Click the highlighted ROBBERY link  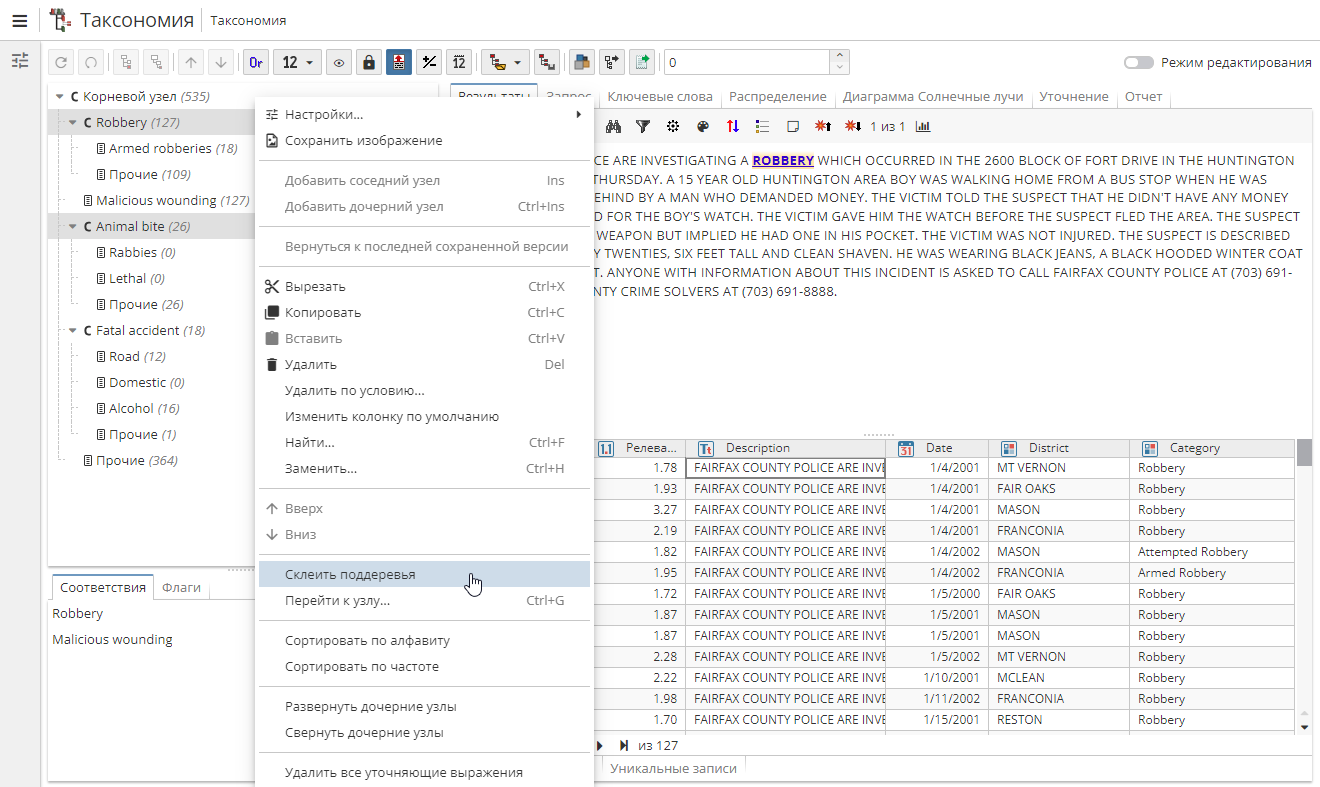click(783, 161)
